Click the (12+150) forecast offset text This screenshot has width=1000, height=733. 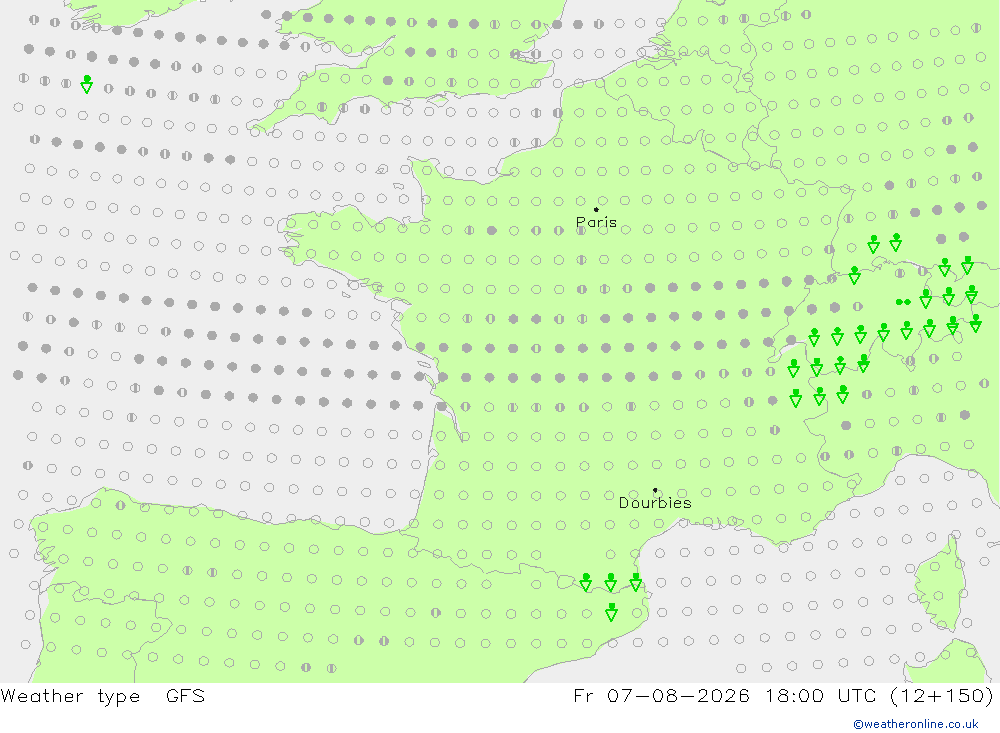click(x=941, y=695)
